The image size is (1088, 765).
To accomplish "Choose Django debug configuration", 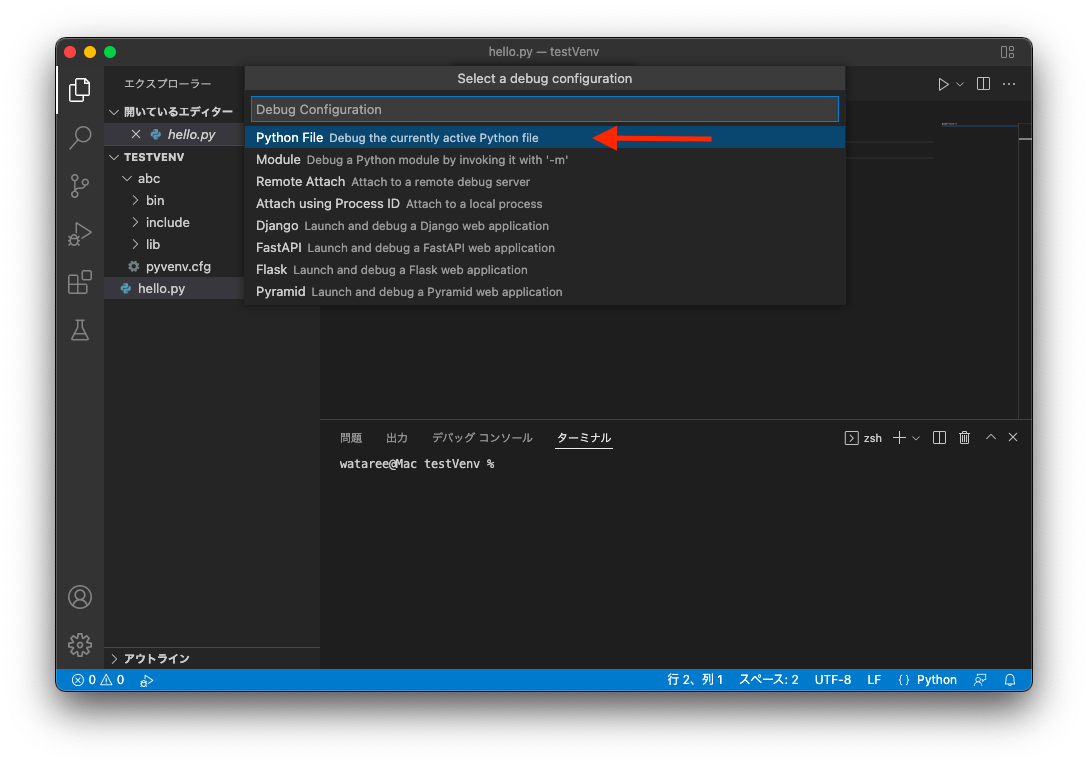I will pos(545,226).
